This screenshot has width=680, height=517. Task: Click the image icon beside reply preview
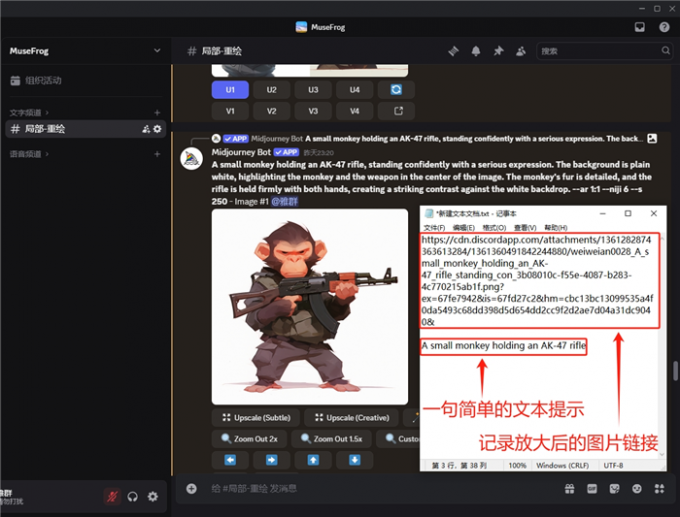coord(652,138)
